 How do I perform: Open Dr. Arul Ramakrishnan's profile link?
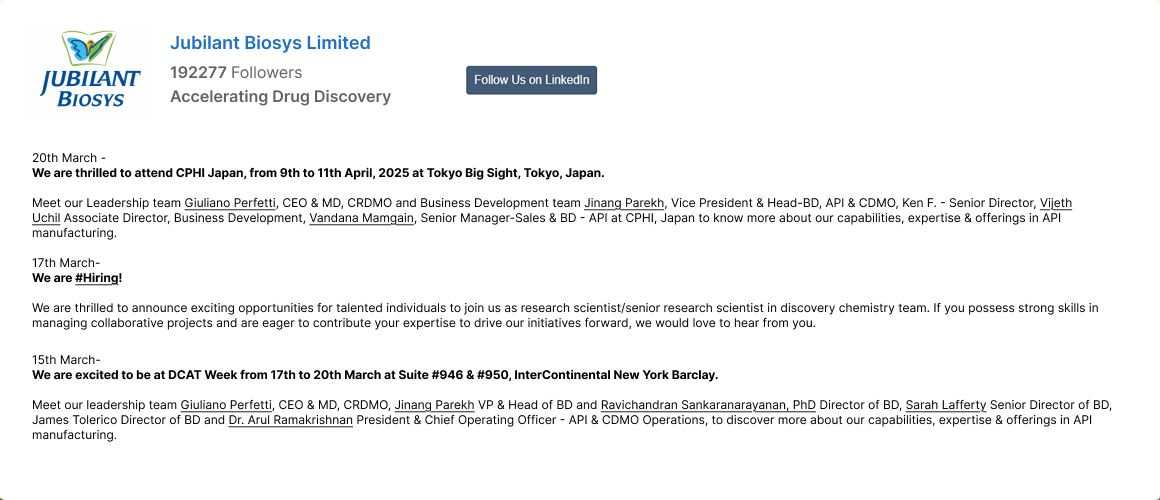click(291, 420)
